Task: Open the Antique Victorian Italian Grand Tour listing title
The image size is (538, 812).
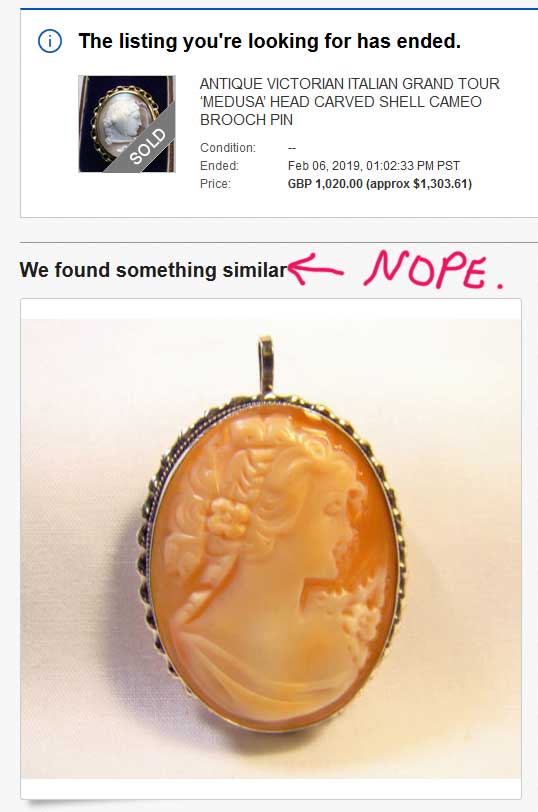Action: coord(350,102)
